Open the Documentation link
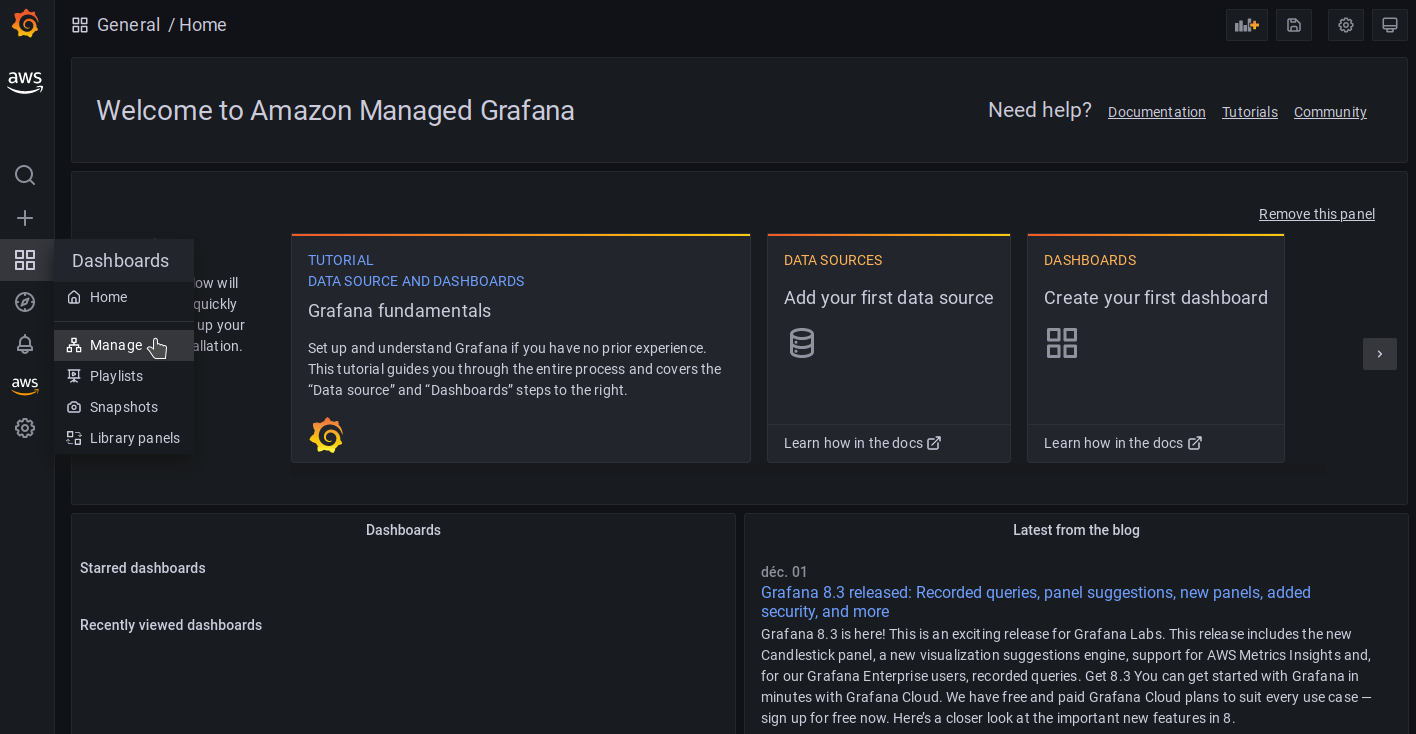 [x=1157, y=112]
